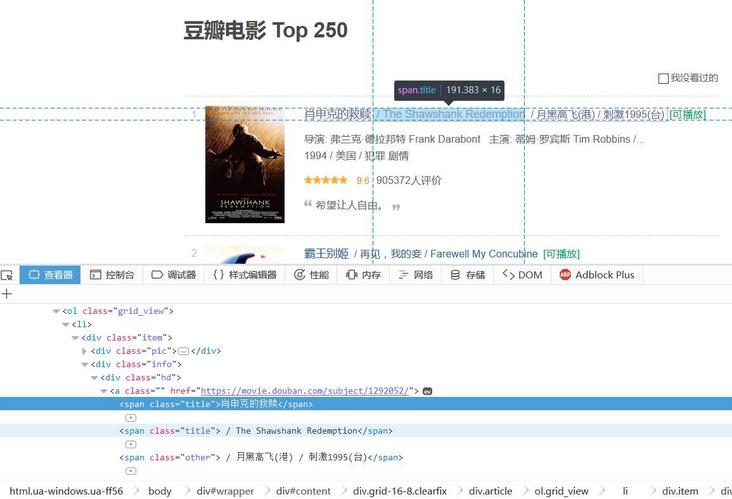Toggle the 我没看过的 checkbox
This screenshot has height=499, width=732.
tap(663, 78)
